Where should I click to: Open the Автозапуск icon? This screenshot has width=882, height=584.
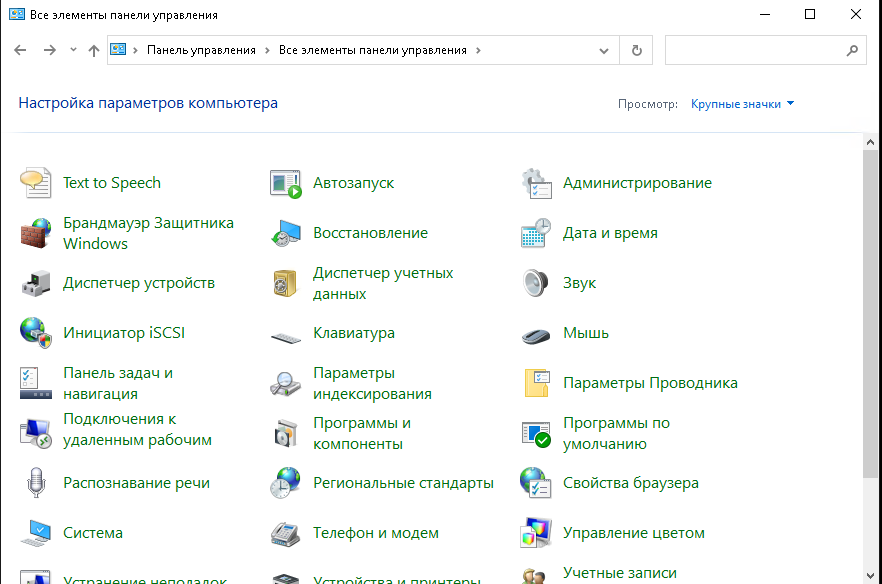tap(286, 183)
